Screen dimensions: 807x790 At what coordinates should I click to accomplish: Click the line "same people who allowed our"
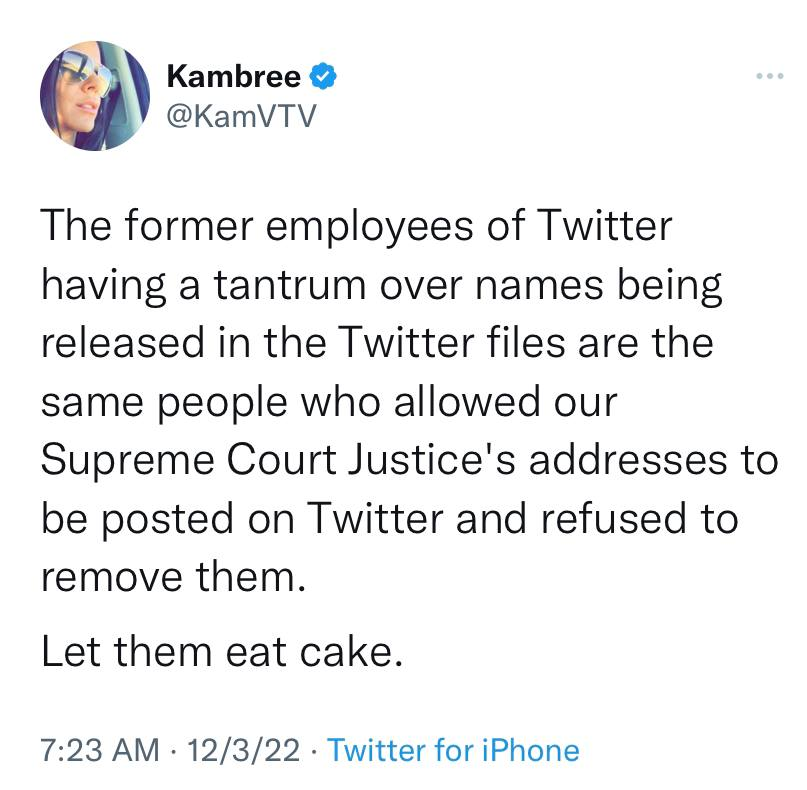pyautogui.click(x=329, y=403)
